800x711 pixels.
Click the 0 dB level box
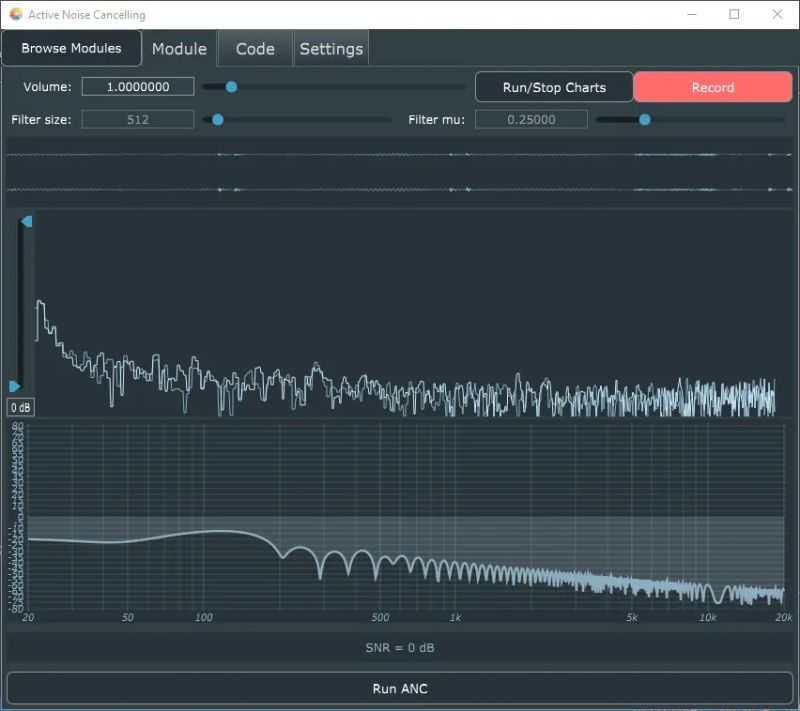21,408
